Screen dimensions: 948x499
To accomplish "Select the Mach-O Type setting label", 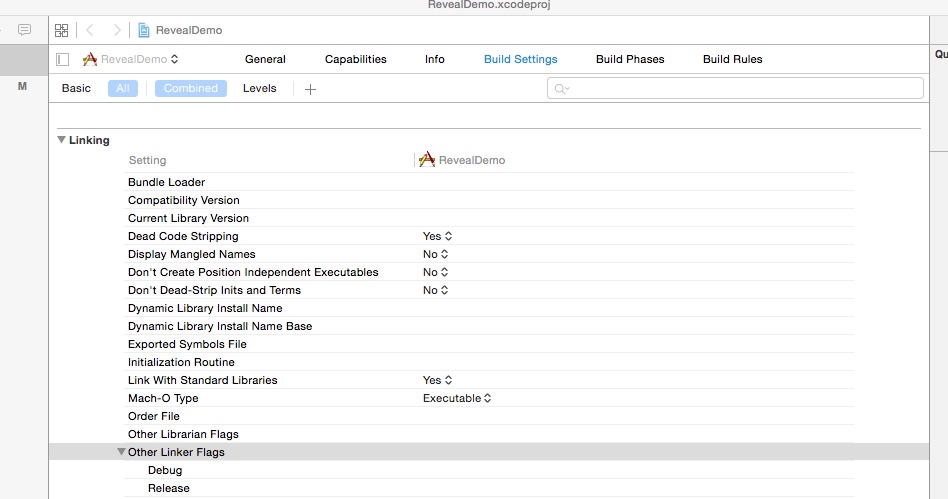I will (x=163, y=398).
